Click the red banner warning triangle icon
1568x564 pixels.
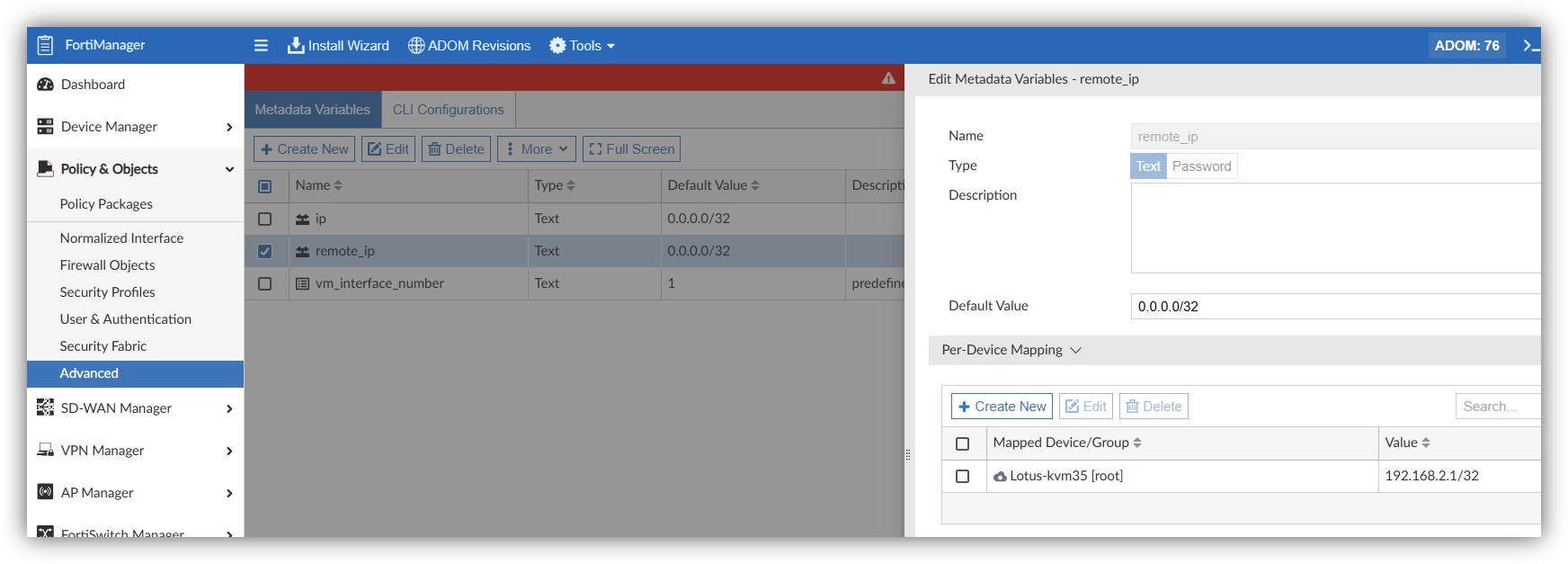pyautogui.click(x=888, y=78)
